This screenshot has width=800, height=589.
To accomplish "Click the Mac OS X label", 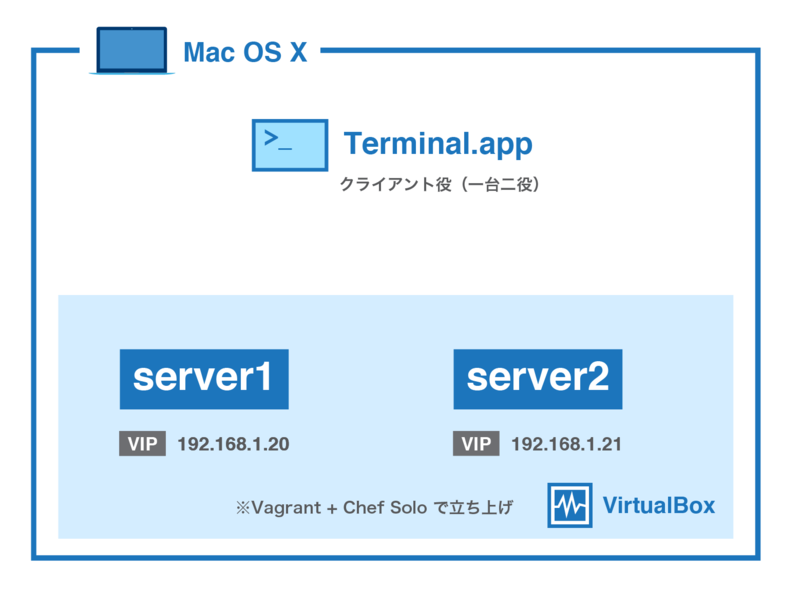I will tap(245, 52).
